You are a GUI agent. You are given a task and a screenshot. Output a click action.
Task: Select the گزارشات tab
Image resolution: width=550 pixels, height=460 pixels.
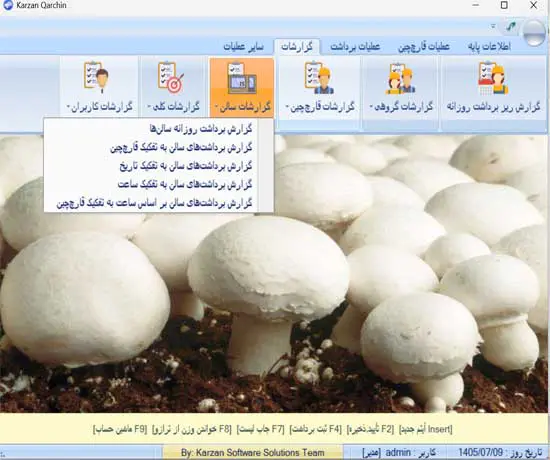pos(297,47)
